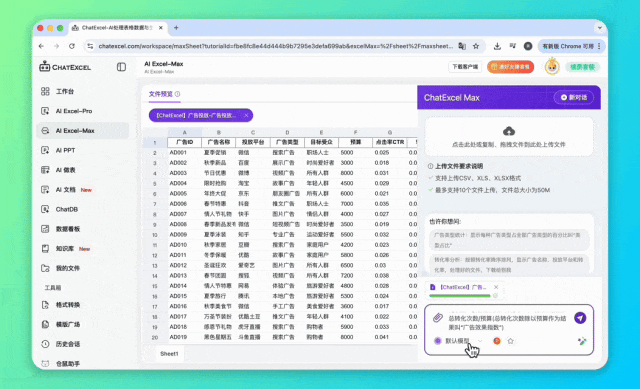640x389 pixels.
Task: Open 我的文件 in sidebar
Action: 67,268
